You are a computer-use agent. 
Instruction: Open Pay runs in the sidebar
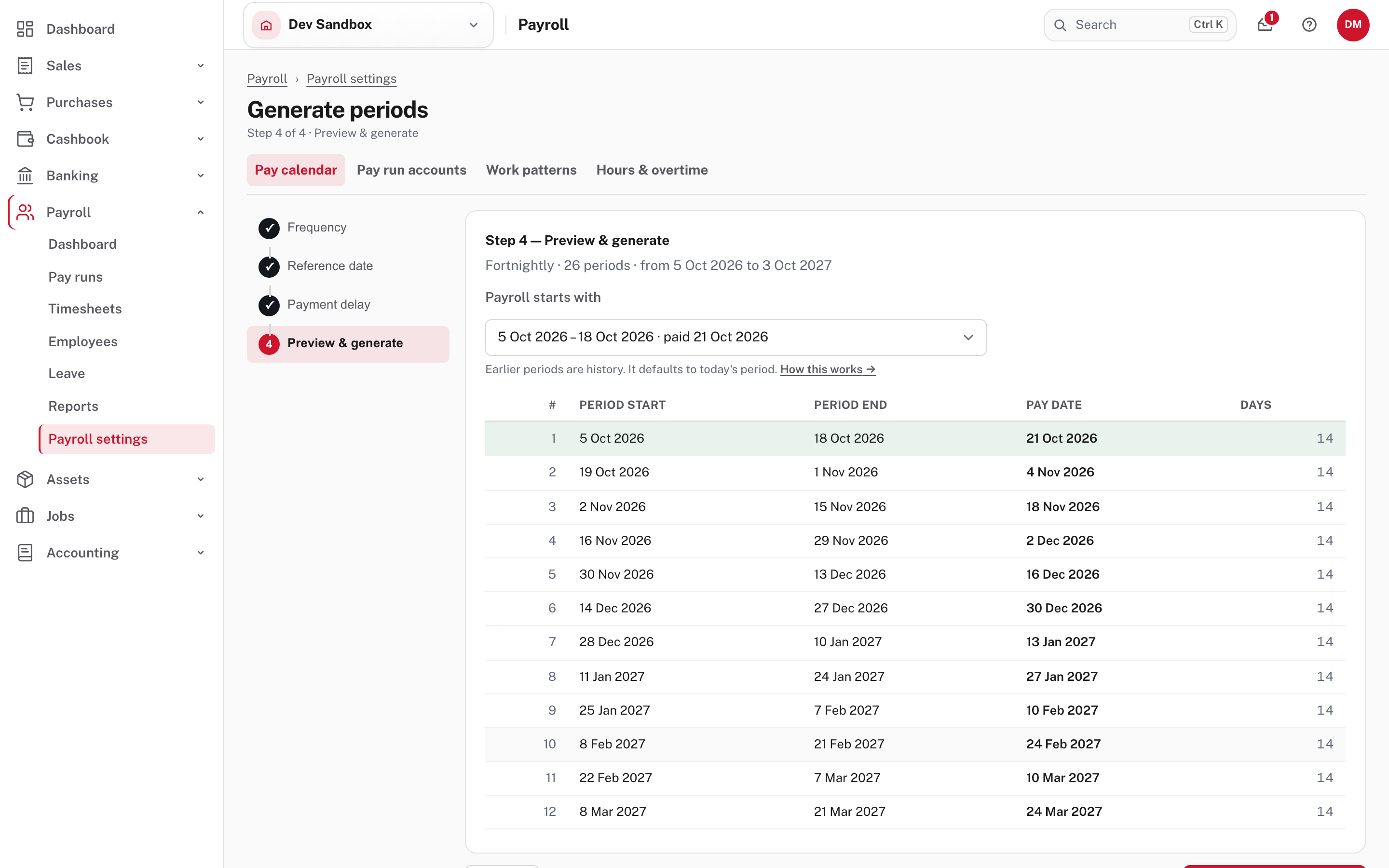click(75, 277)
